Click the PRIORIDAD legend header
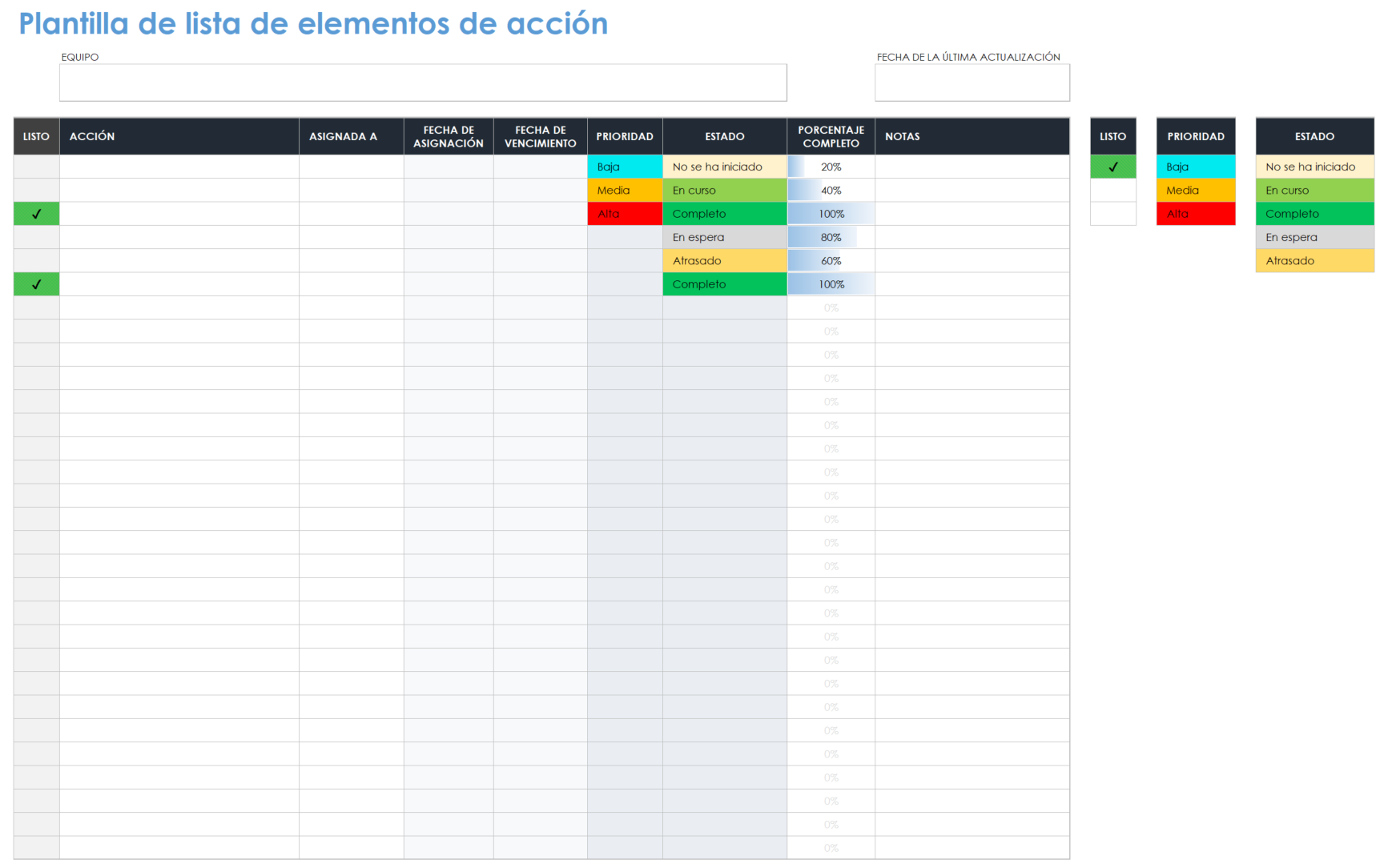 [x=1196, y=136]
